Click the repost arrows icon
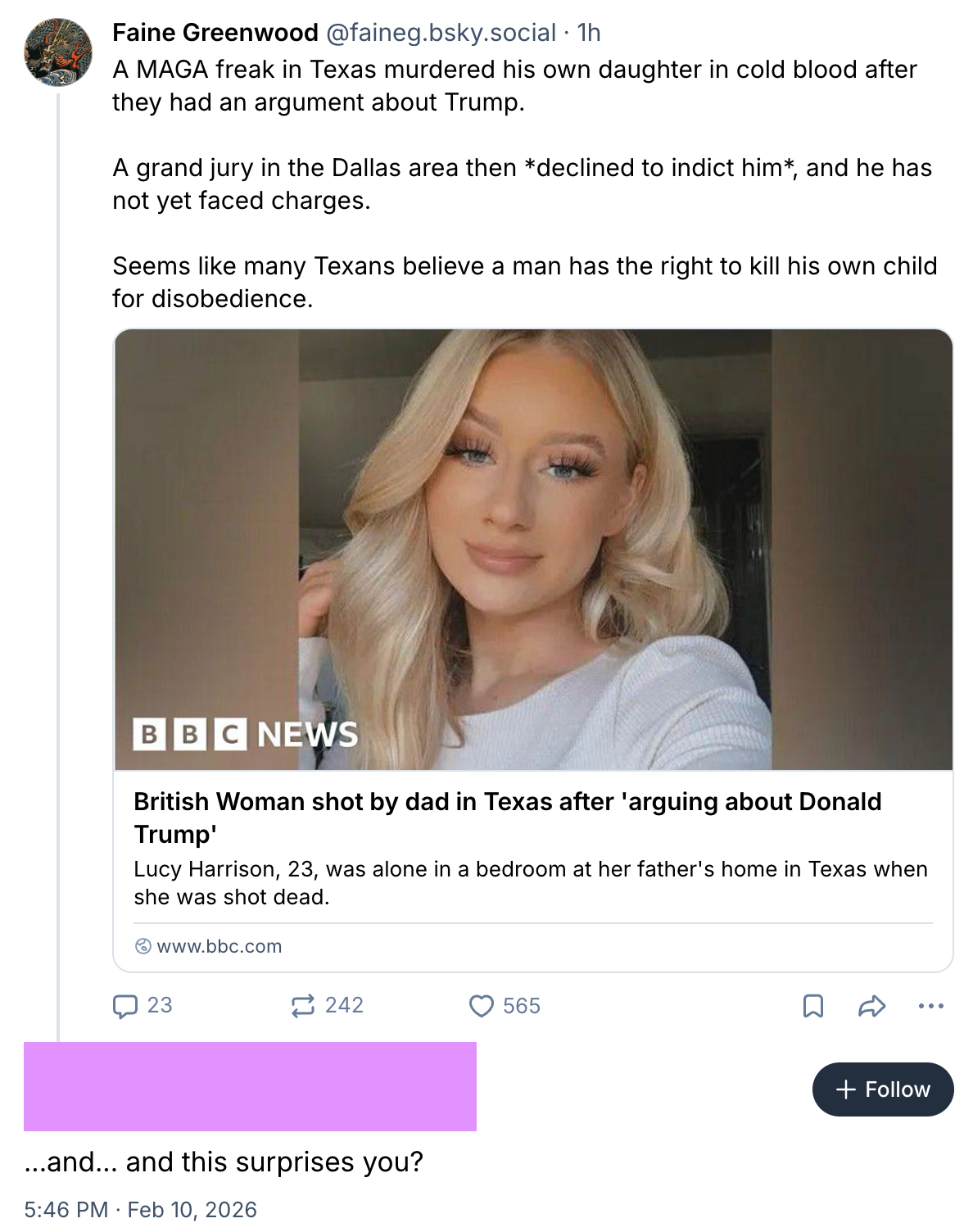The width and height of the screenshot is (973, 1232). tap(303, 1006)
